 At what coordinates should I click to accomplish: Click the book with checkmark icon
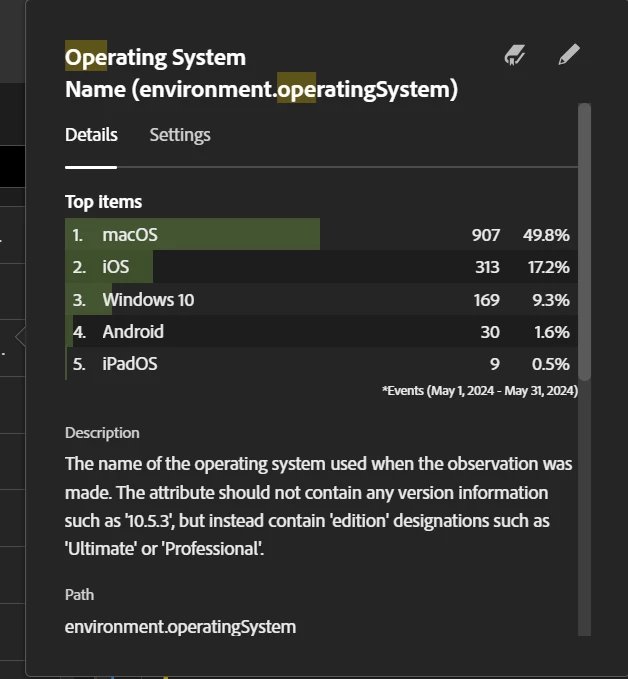(x=515, y=55)
